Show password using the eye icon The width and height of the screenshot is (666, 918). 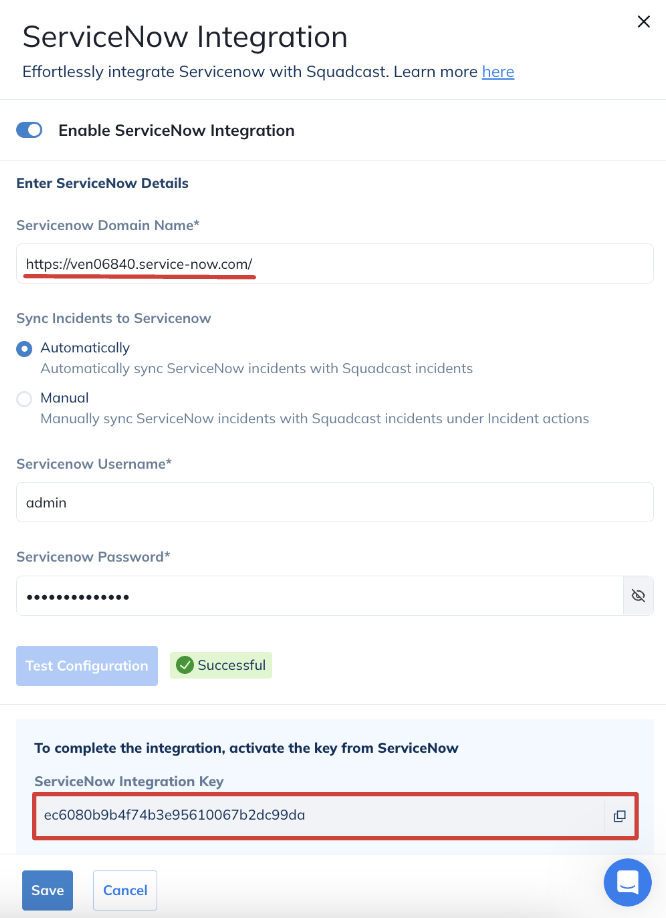click(638, 596)
